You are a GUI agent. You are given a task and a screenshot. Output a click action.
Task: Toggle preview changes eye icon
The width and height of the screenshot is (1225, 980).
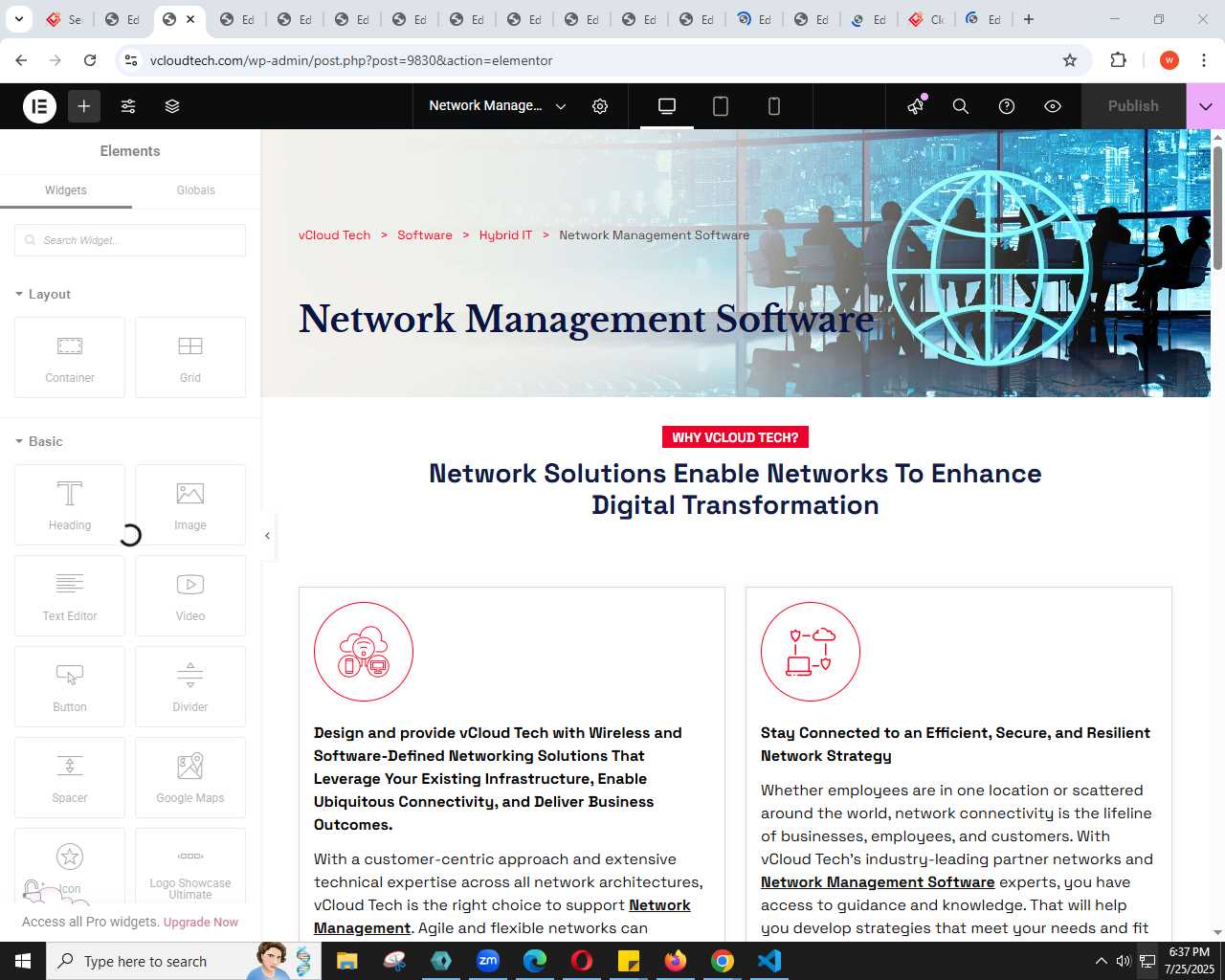(x=1053, y=106)
